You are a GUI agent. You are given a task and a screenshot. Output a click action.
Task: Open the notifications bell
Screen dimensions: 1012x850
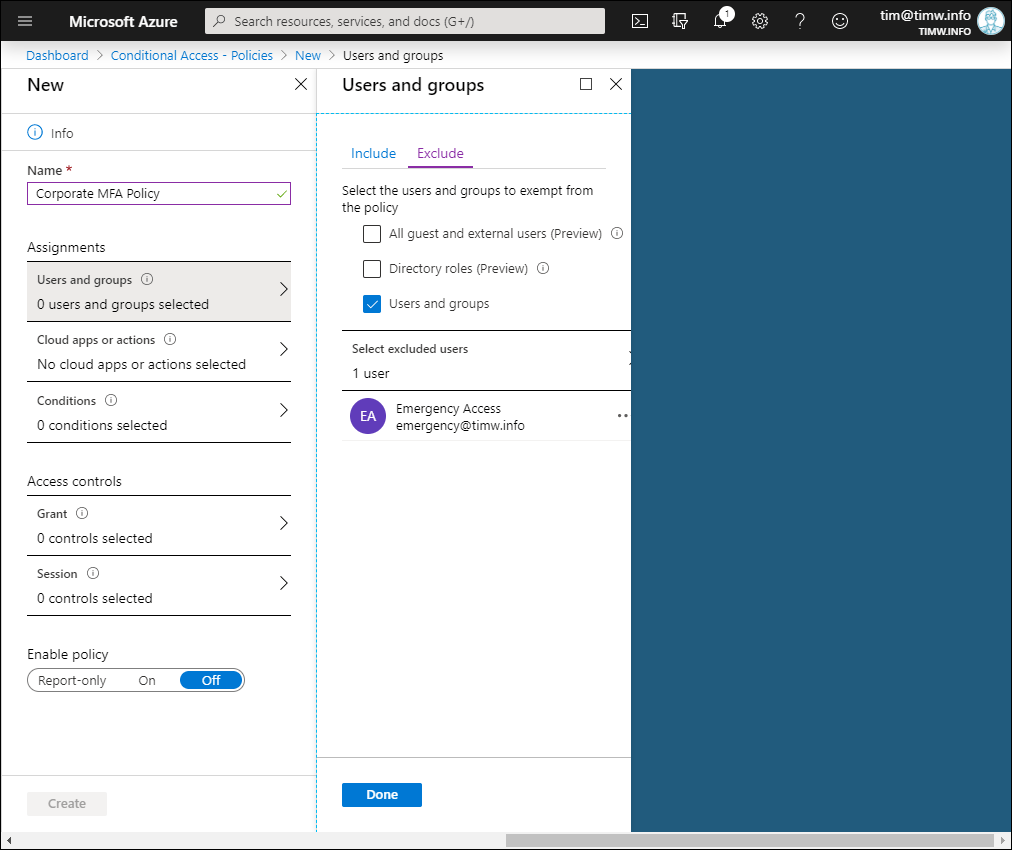(720, 21)
